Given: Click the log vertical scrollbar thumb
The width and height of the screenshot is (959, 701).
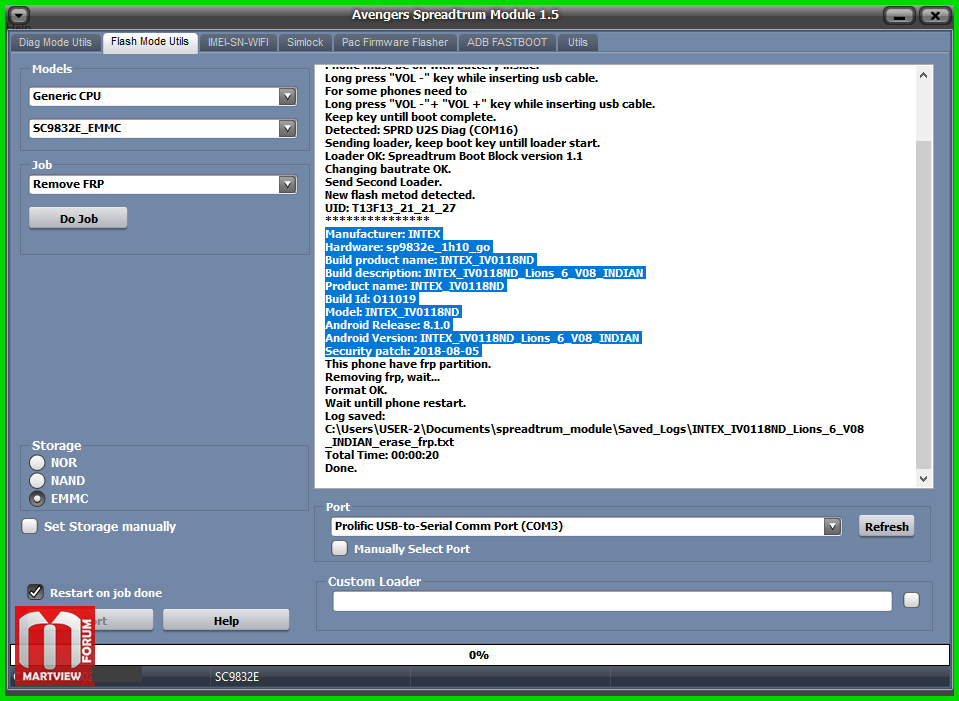Looking at the screenshot, I should pos(924,305).
